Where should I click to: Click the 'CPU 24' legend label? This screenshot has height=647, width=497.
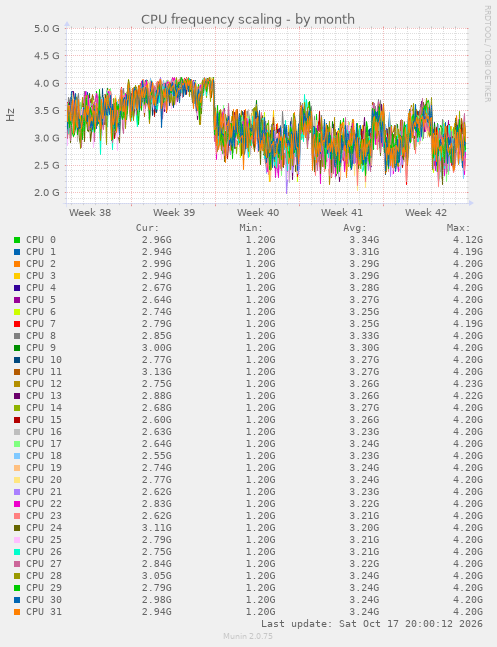44,527
